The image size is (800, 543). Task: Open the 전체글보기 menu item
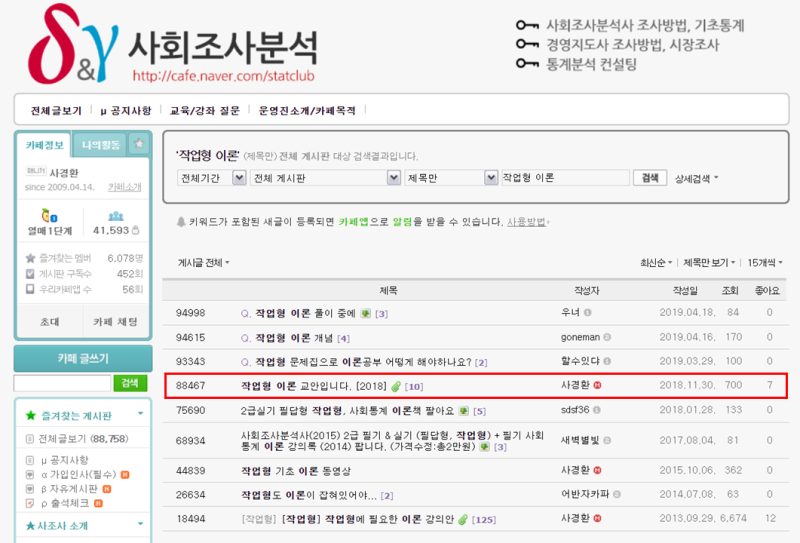click(x=56, y=111)
